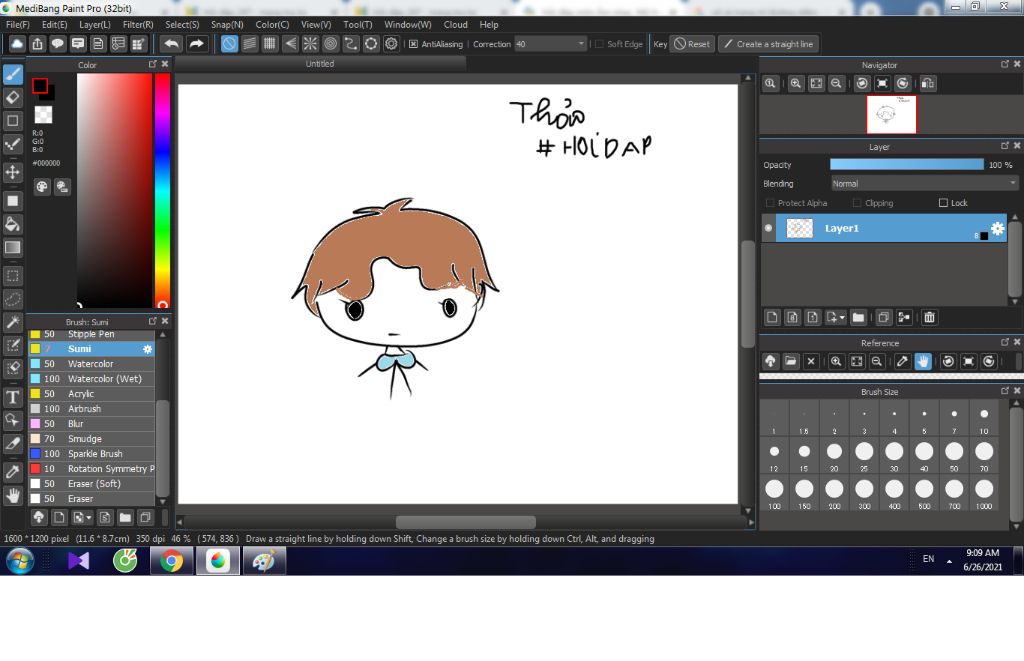This screenshot has width=1024, height=661.
Task: Undock the Brush Size panel
Action: point(1004,391)
